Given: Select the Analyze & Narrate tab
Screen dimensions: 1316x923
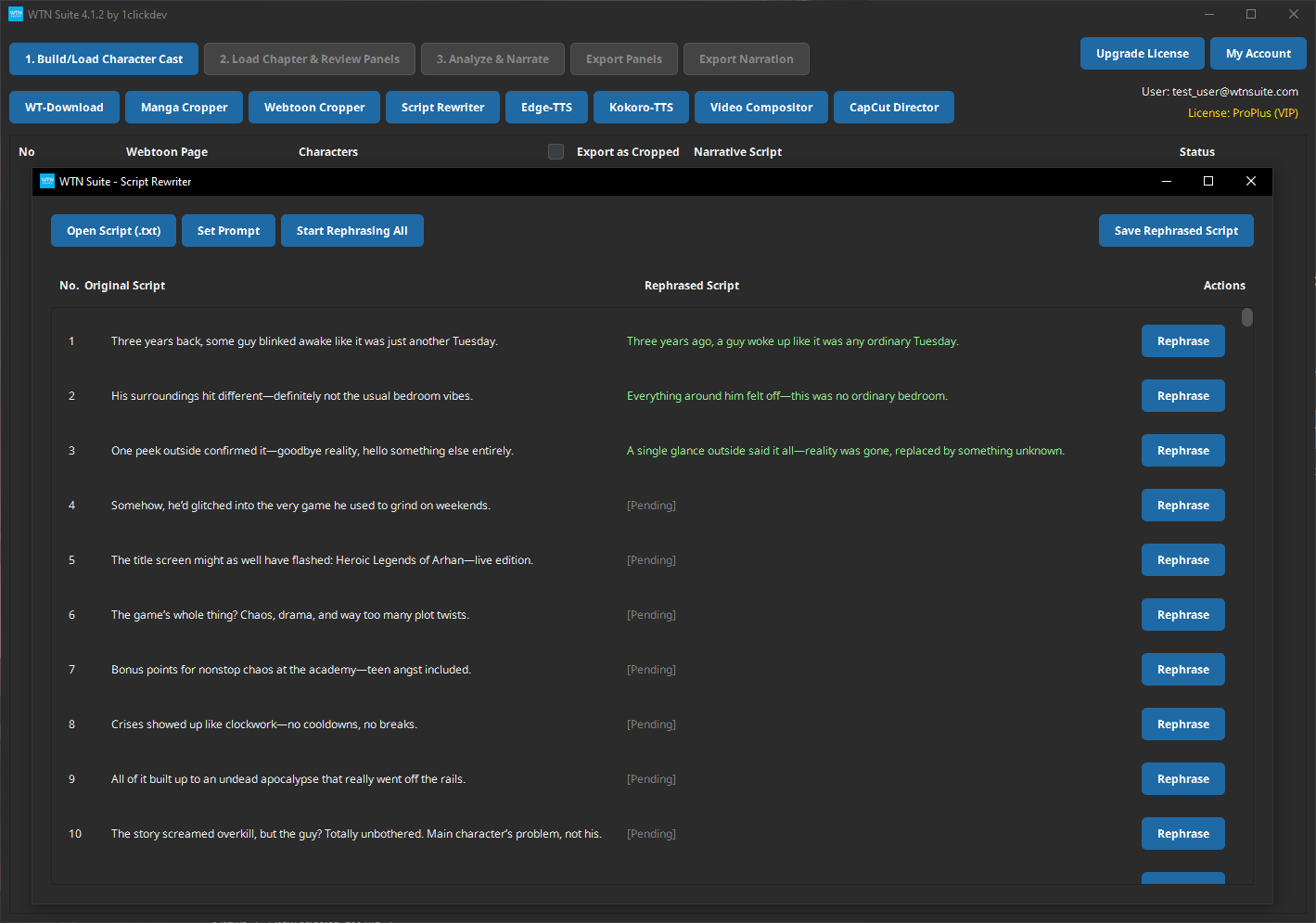Looking at the screenshot, I should tap(492, 58).
